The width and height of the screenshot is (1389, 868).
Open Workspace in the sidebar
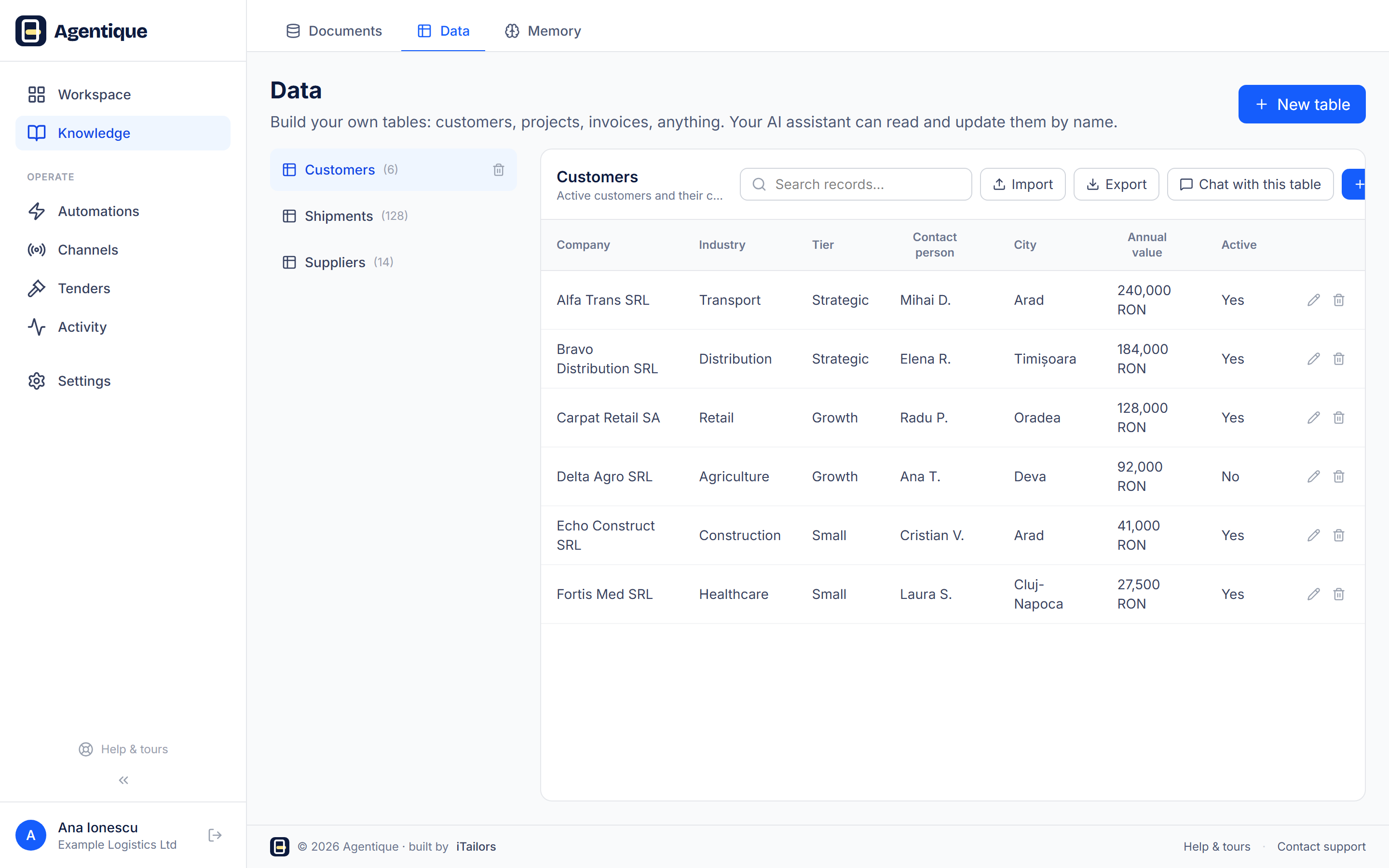(123, 95)
